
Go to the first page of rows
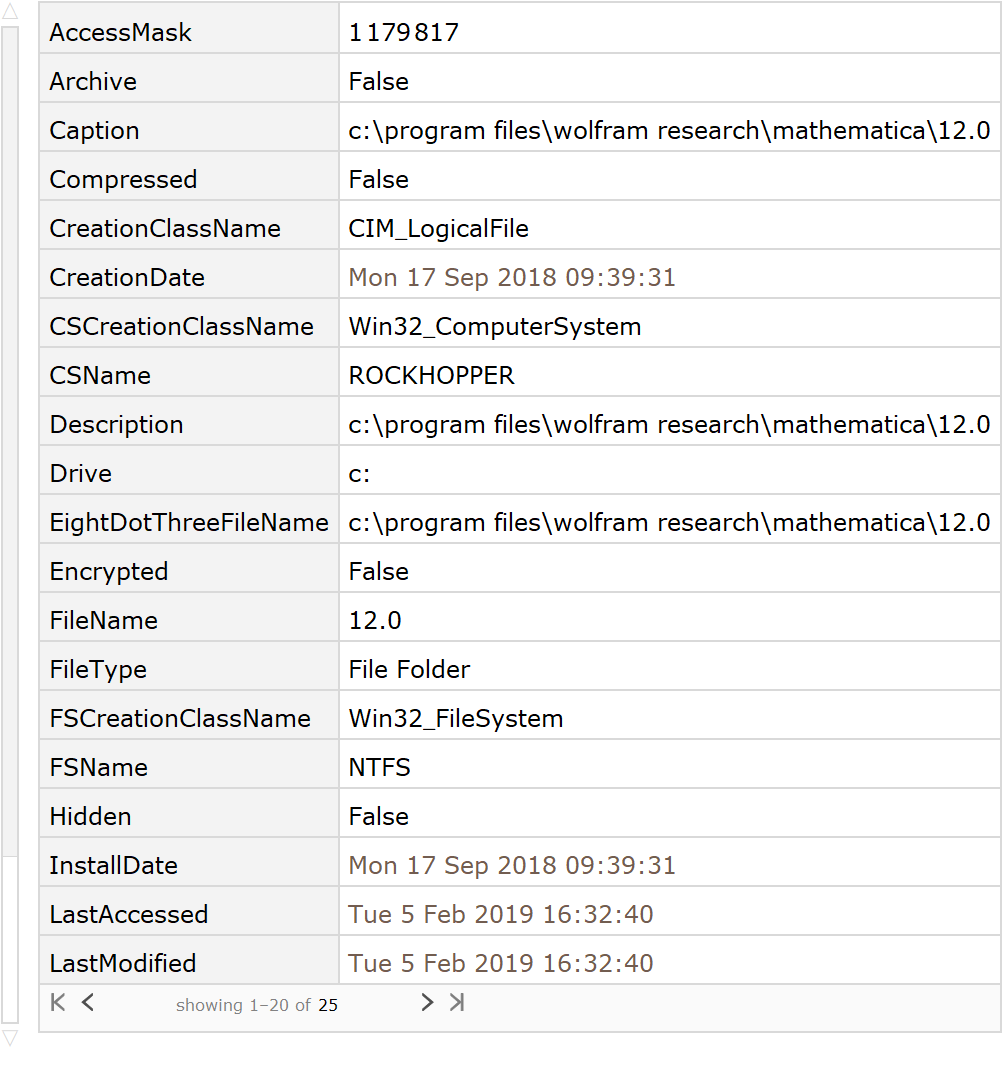58,1003
